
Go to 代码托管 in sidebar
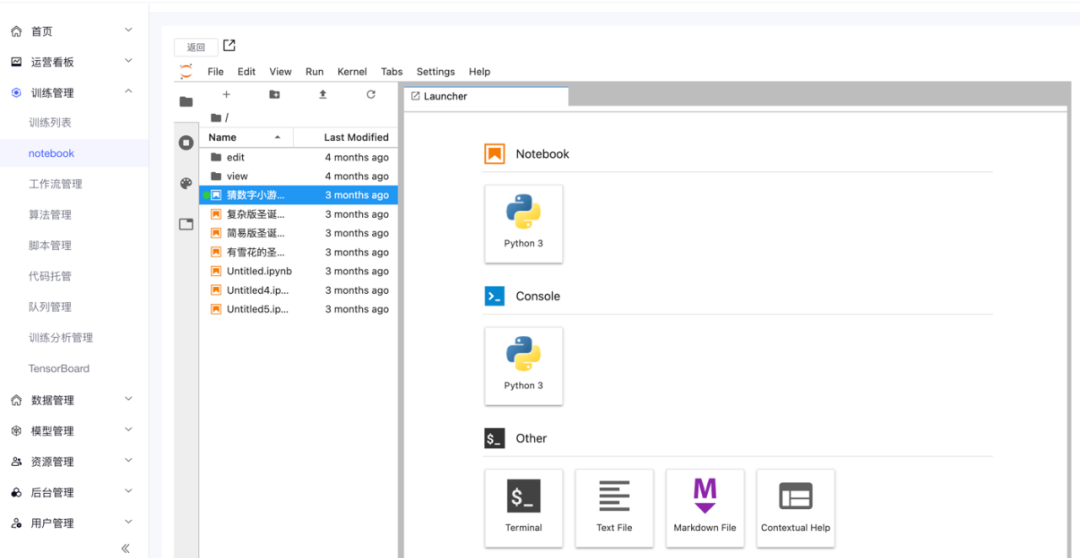(x=50, y=276)
